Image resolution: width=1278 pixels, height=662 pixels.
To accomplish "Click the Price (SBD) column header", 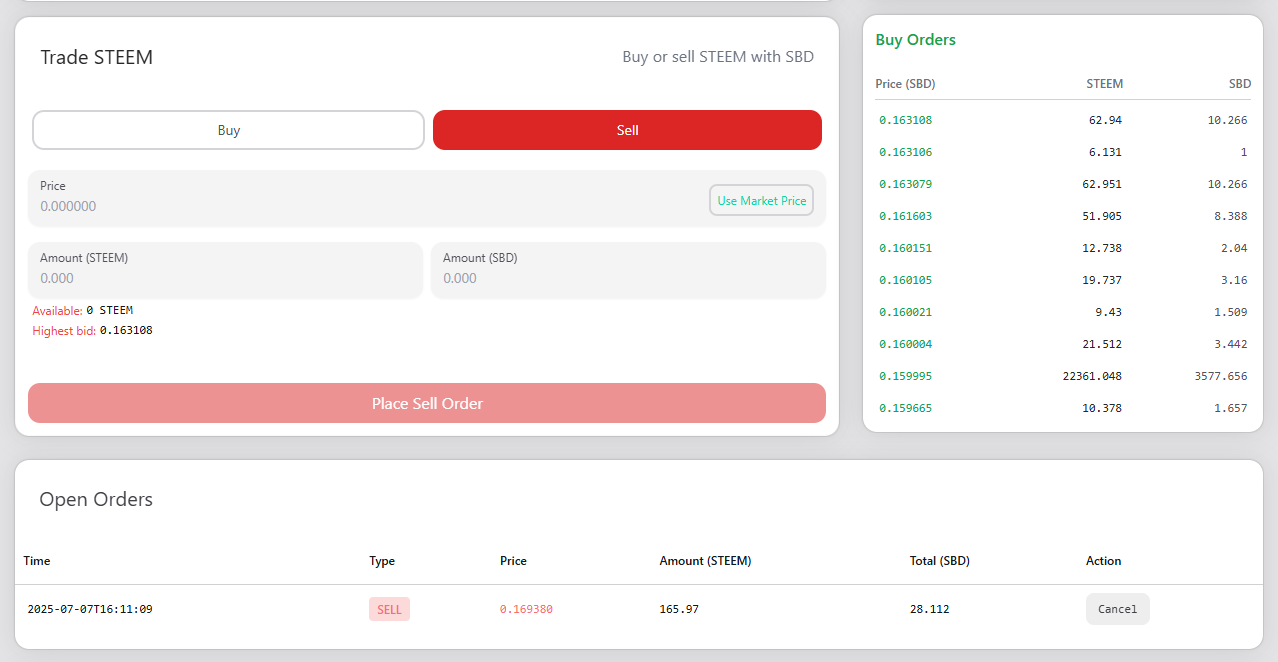I will 905,84.
